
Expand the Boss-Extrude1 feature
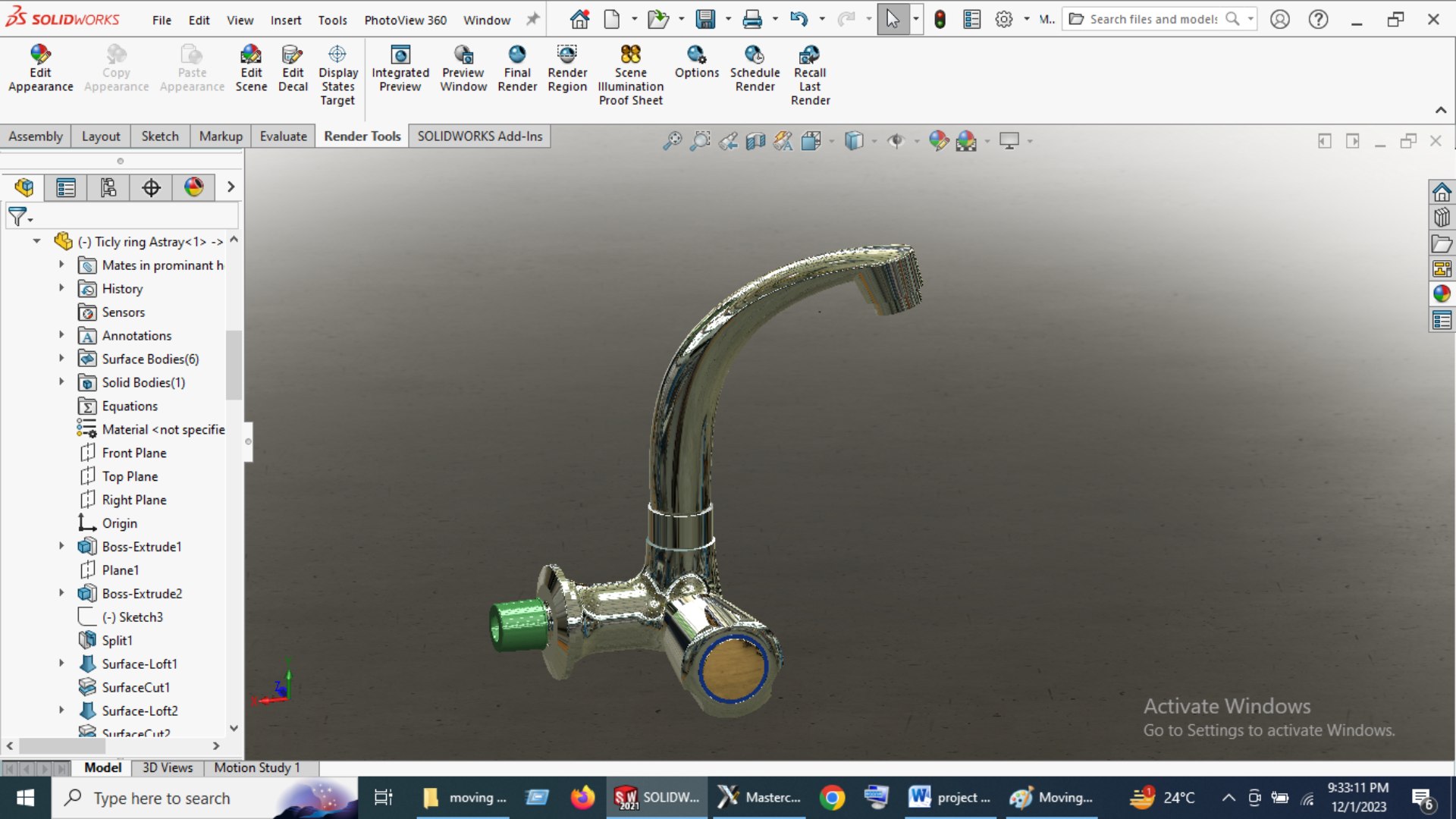(x=61, y=546)
